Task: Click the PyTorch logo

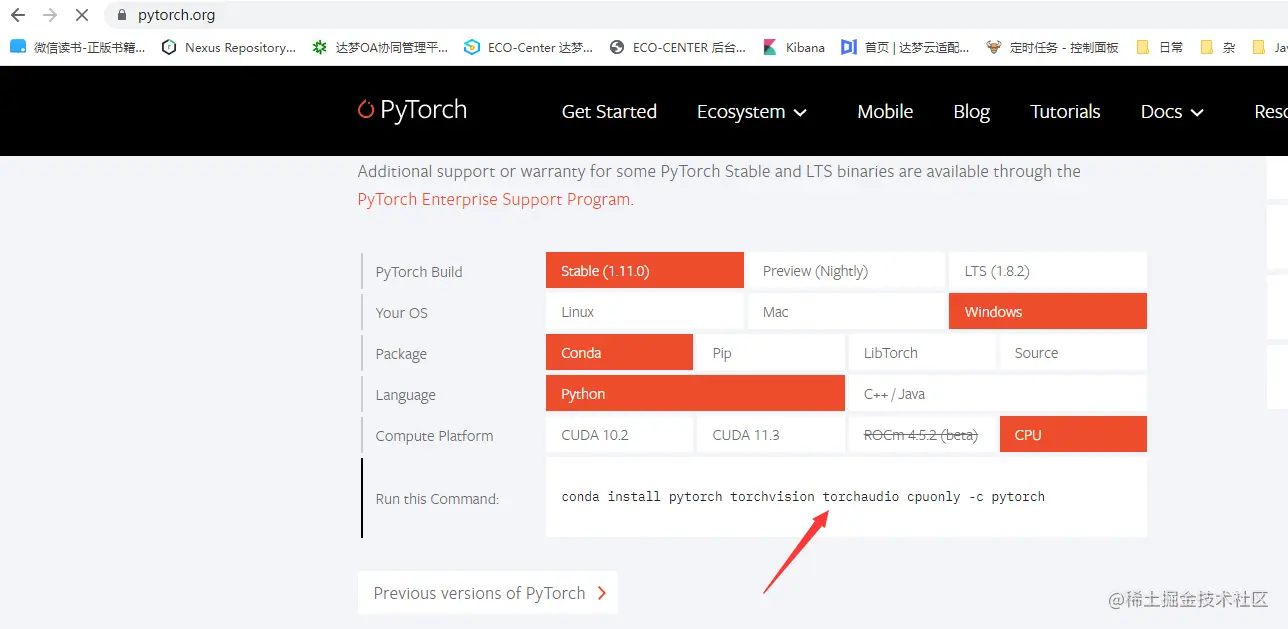Action: (x=412, y=110)
